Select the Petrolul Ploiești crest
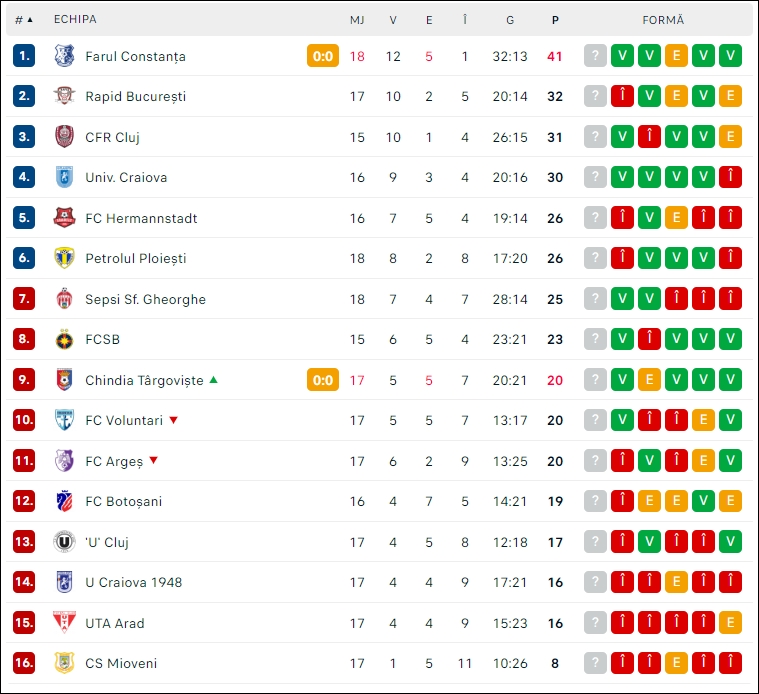759x694 pixels. (64, 258)
